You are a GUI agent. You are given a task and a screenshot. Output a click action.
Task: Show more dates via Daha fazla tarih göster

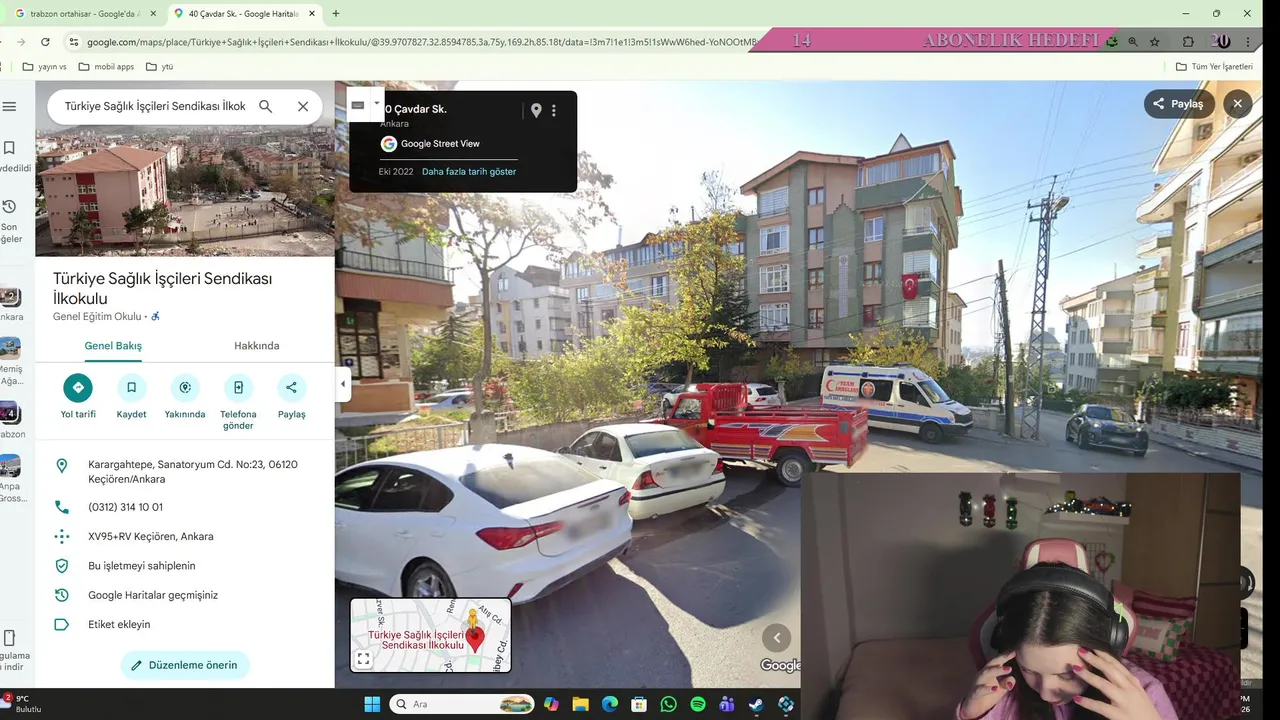(469, 171)
